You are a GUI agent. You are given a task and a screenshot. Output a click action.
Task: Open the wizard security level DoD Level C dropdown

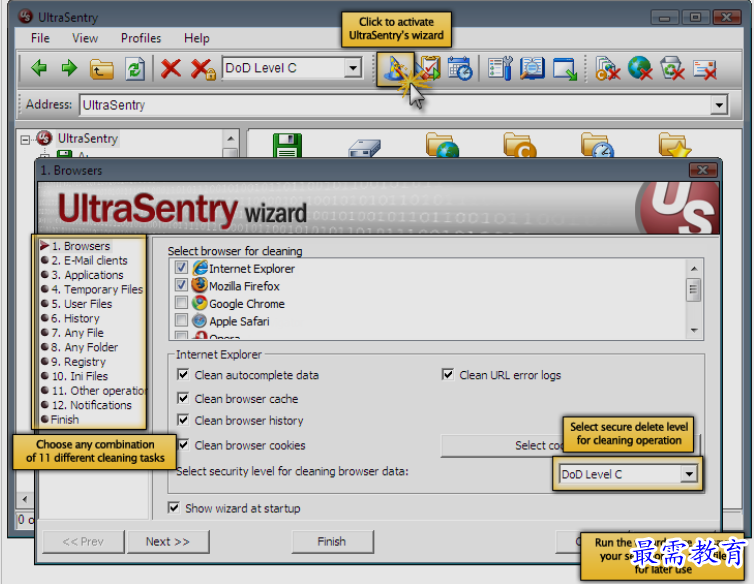click(689, 474)
